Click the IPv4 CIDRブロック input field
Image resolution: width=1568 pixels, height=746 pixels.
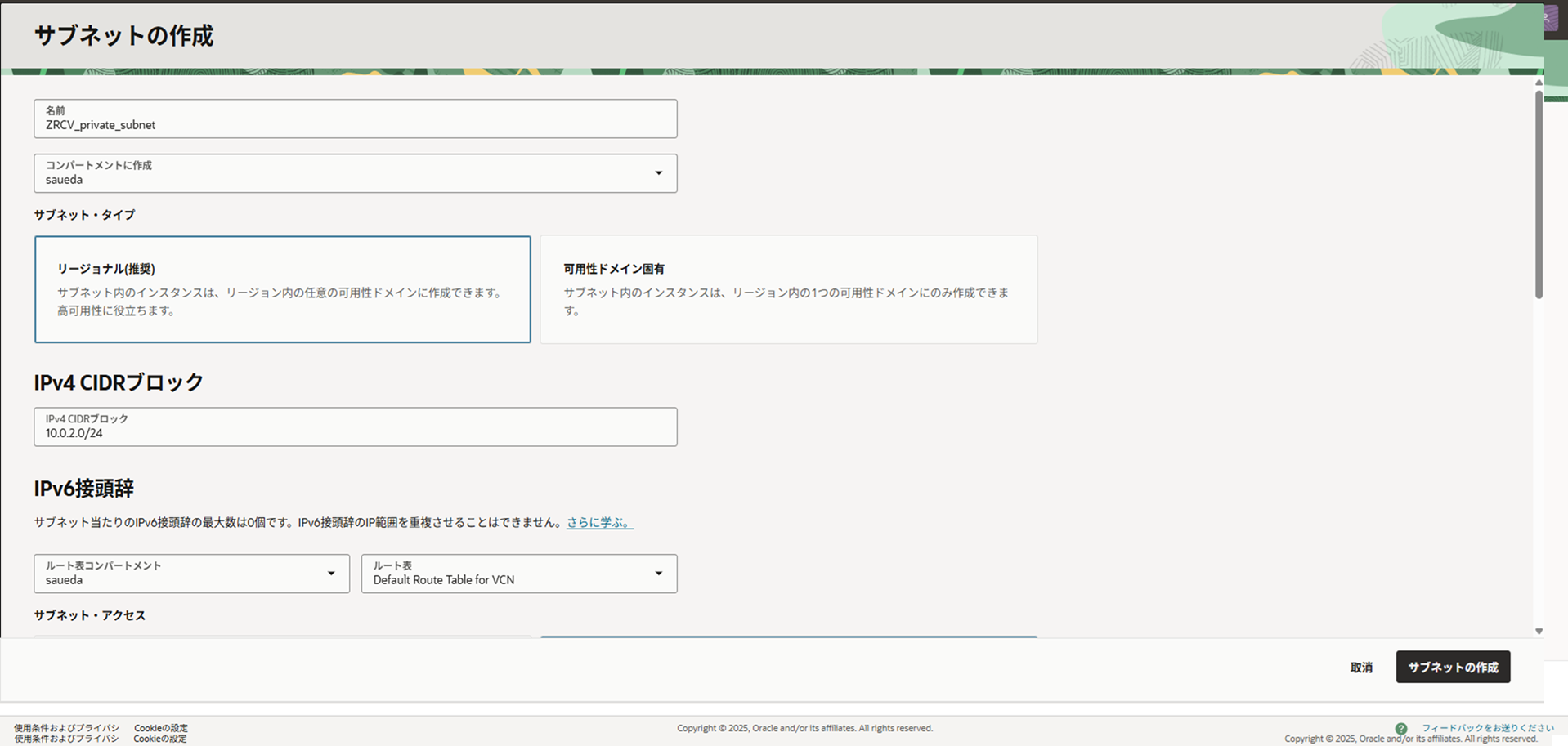click(x=355, y=432)
